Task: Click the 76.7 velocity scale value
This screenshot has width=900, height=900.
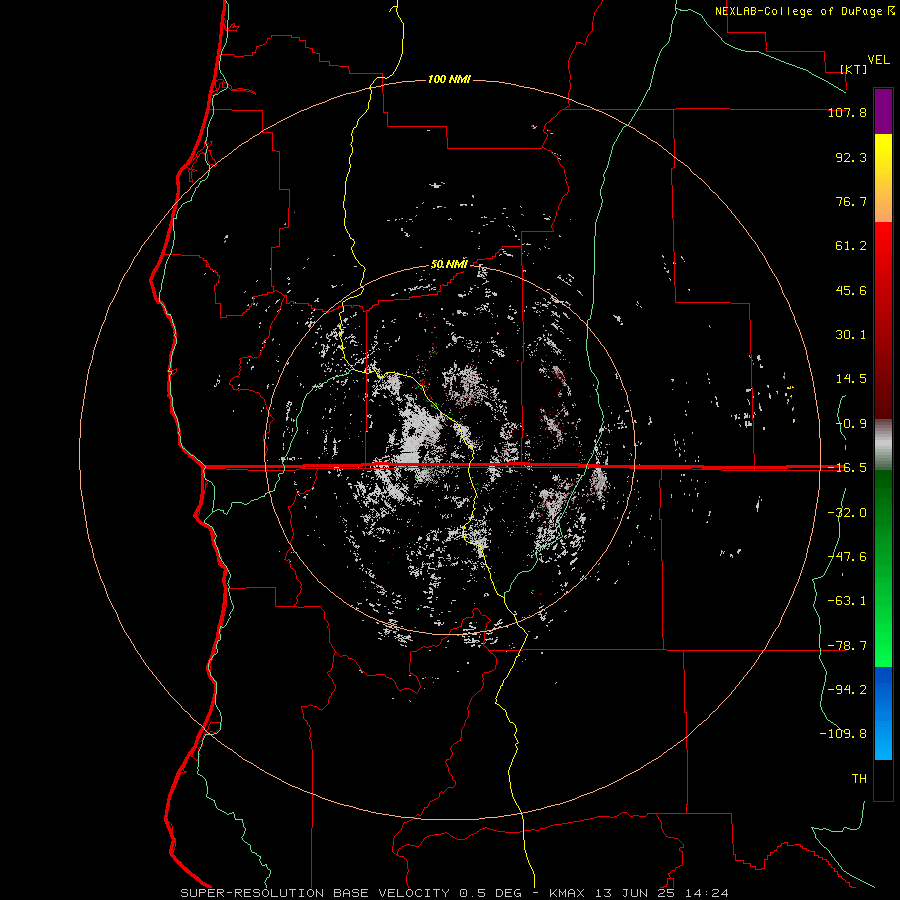Action: (x=851, y=201)
